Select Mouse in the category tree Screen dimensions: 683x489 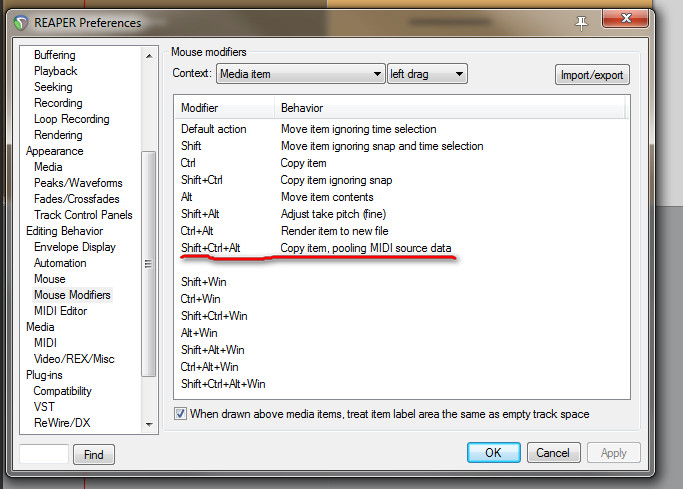point(50,279)
